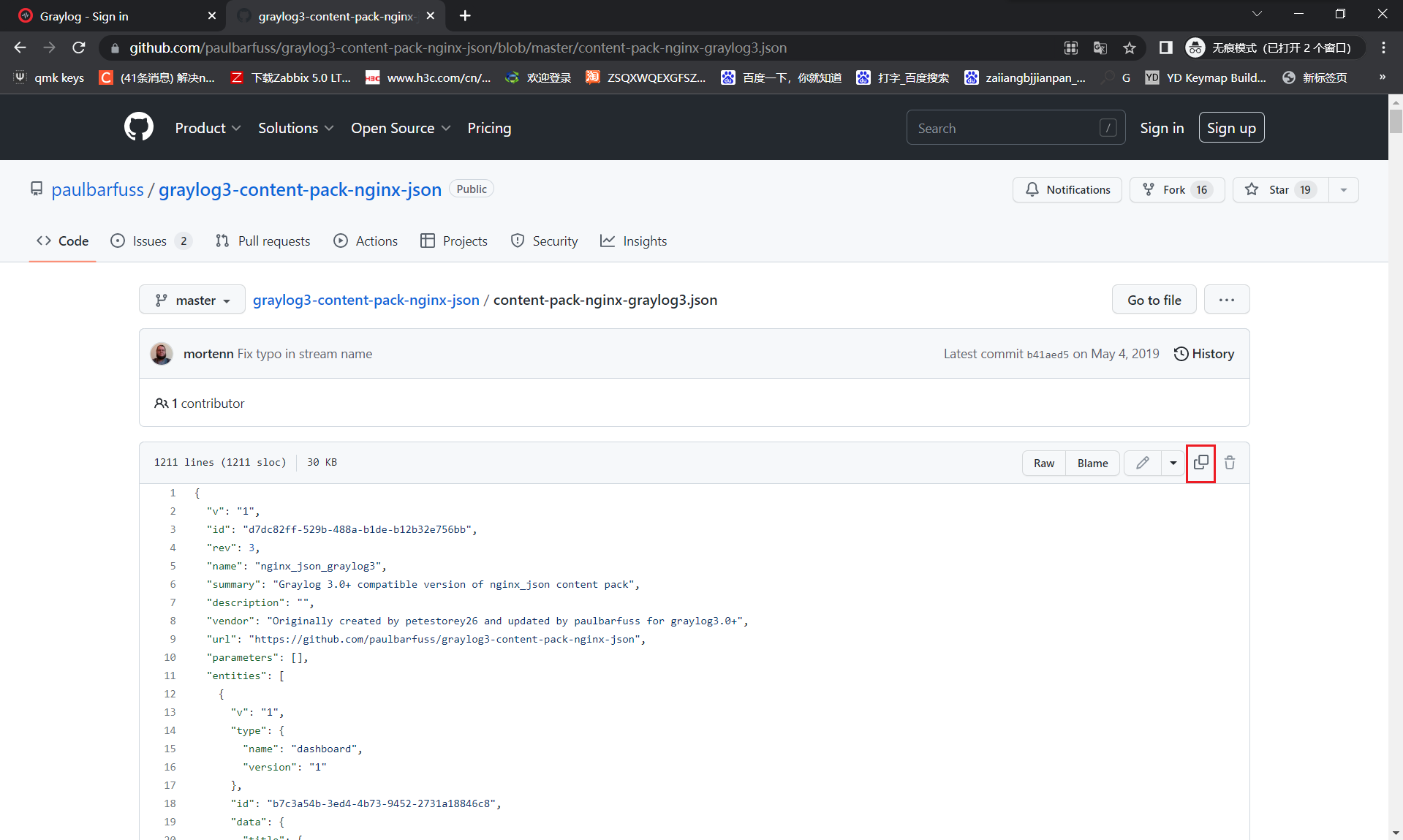Copy raw file contents icon

click(x=1200, y=463)
